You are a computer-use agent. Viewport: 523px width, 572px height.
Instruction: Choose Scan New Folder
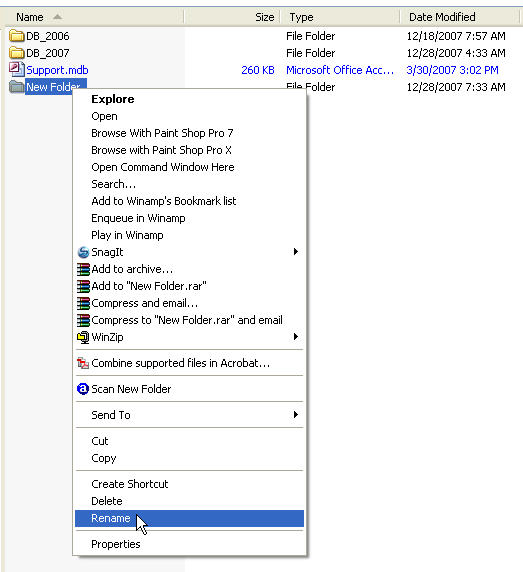pos(190,389)
